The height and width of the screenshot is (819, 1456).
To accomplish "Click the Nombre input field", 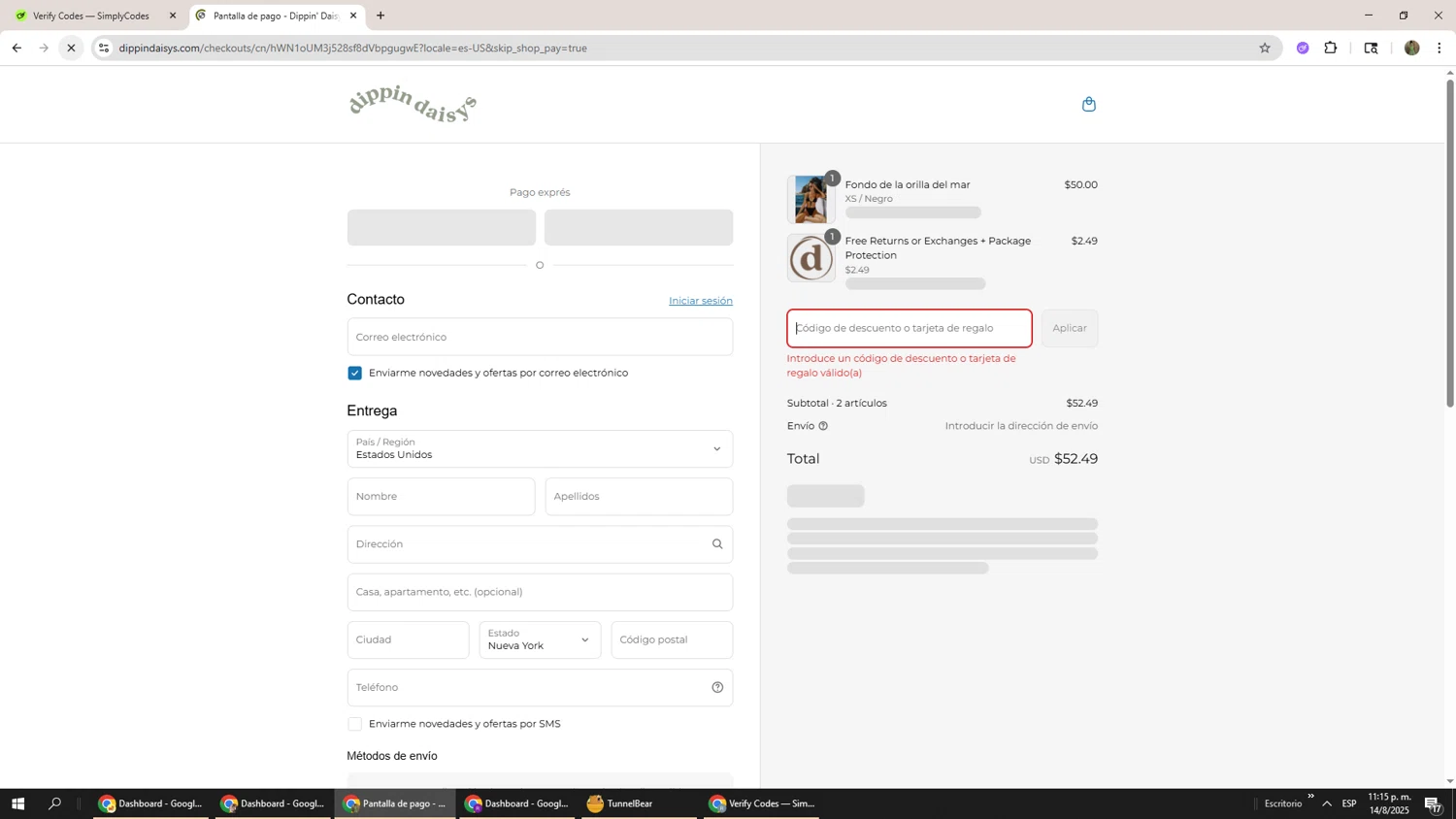I will (441, 497).
